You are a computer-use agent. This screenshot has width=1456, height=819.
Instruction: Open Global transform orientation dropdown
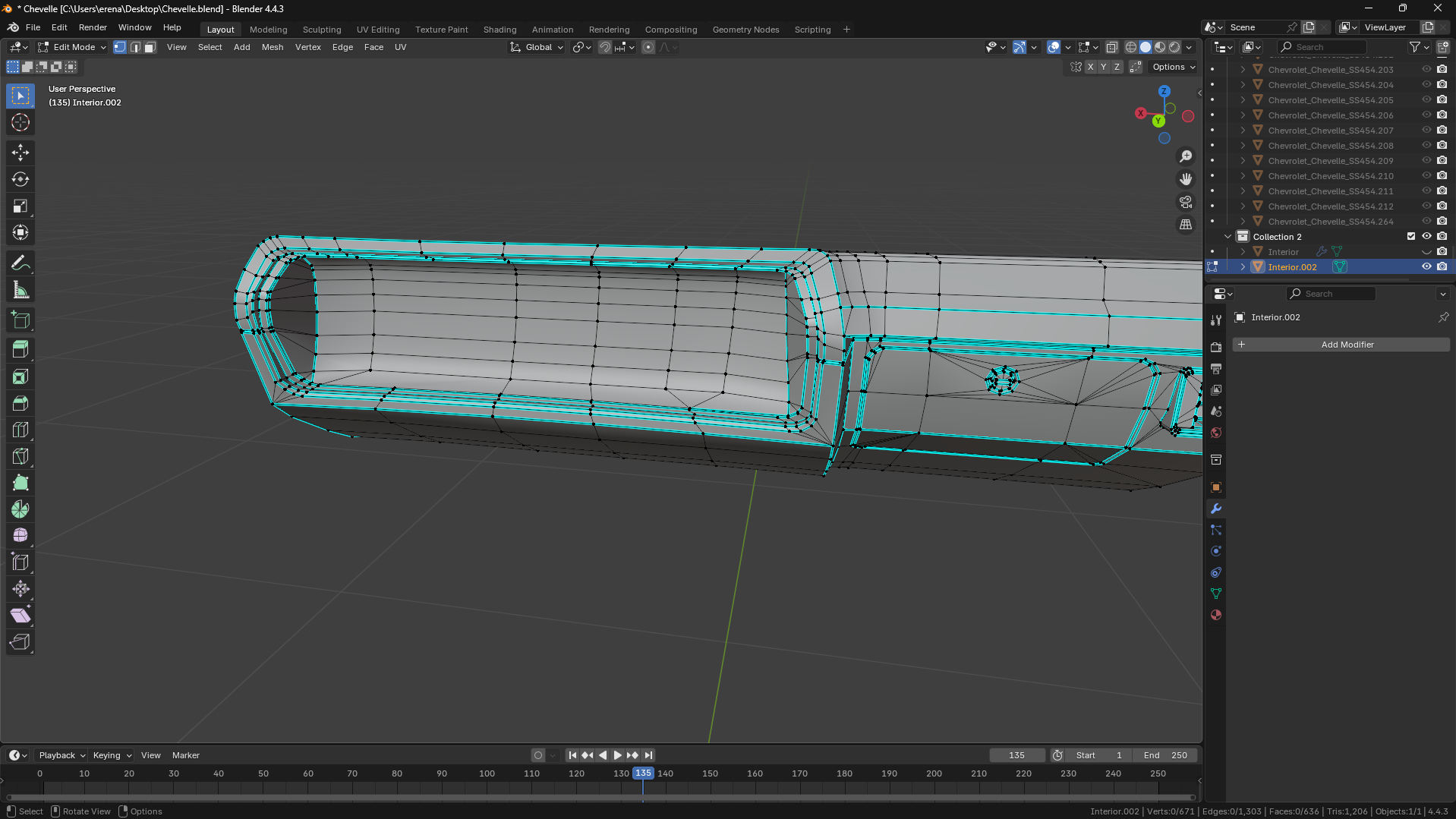click(537, 47)
